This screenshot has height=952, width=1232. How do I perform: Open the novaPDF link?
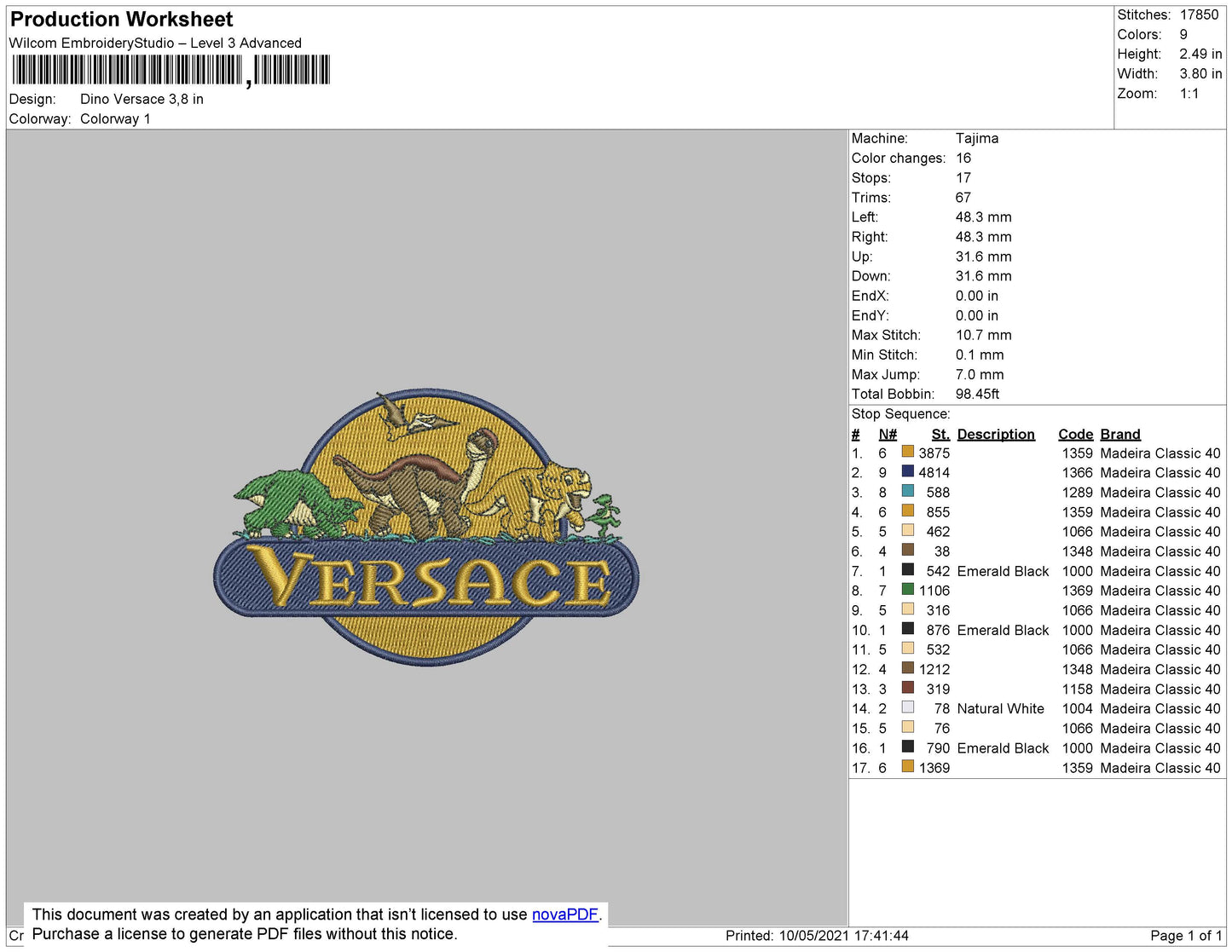[564, 914]
